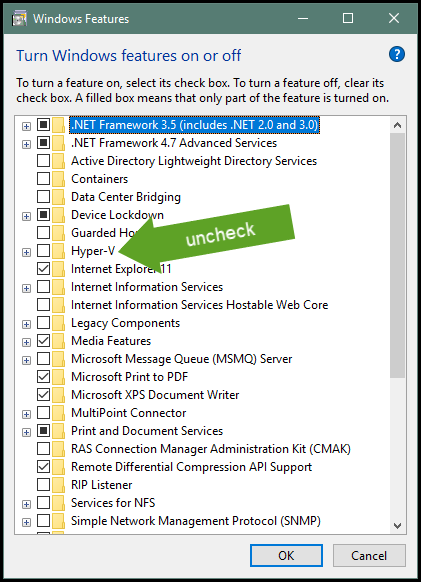Click the Microsoft Print to PDF folder icon

58,377
